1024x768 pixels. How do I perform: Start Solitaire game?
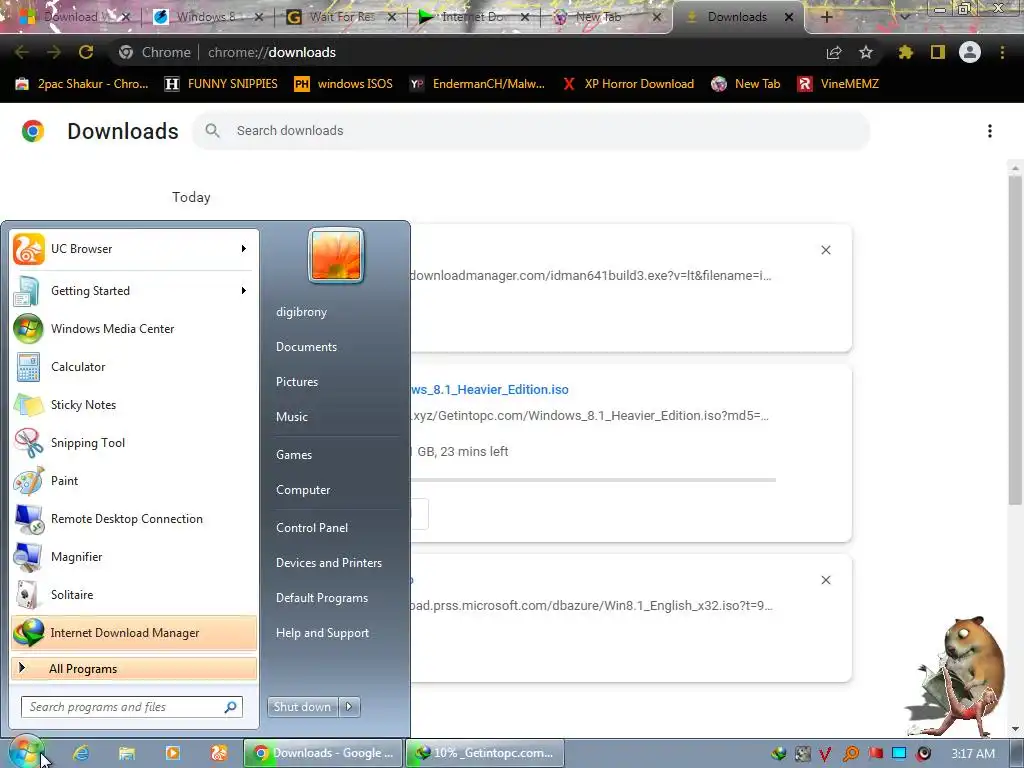(x=134, y=594)
